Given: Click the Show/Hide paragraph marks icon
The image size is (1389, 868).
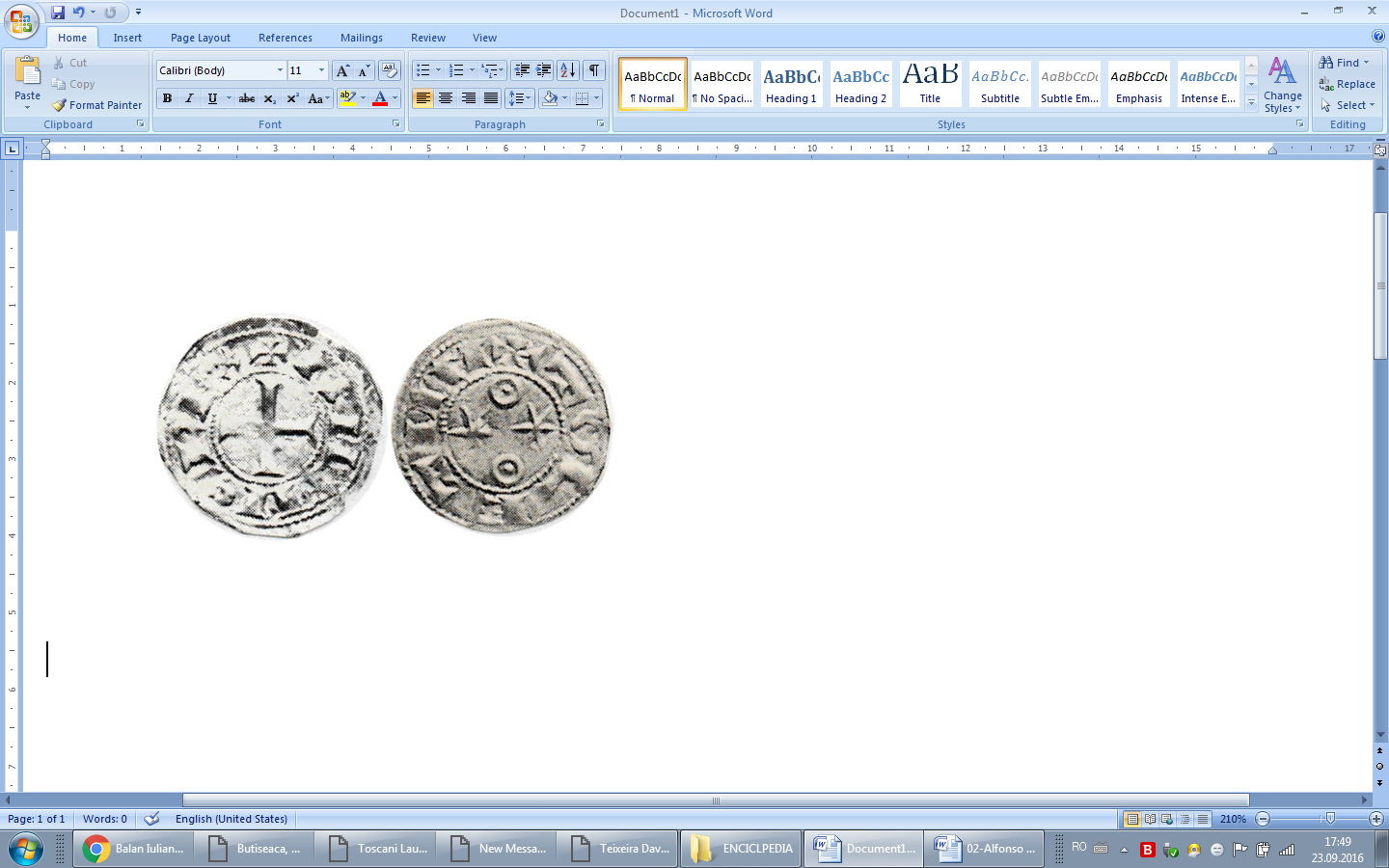Looking at the screenshot, I should [594, 70].
